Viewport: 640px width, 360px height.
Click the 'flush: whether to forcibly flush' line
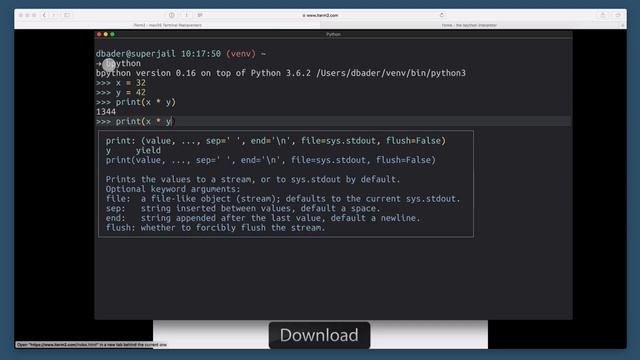pos(216,228)
